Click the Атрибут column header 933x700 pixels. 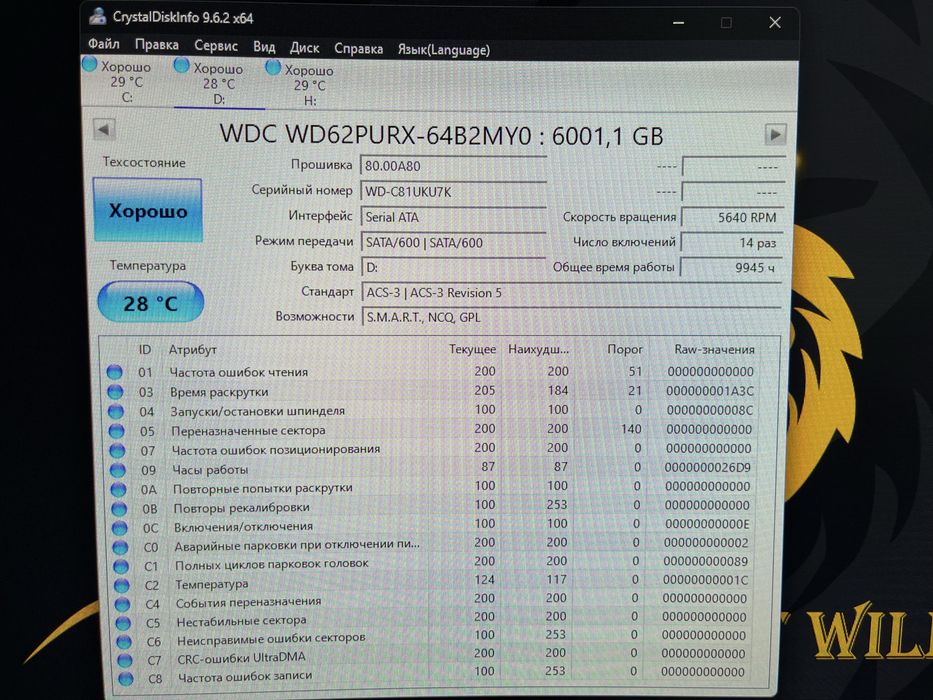pos(192,349)
